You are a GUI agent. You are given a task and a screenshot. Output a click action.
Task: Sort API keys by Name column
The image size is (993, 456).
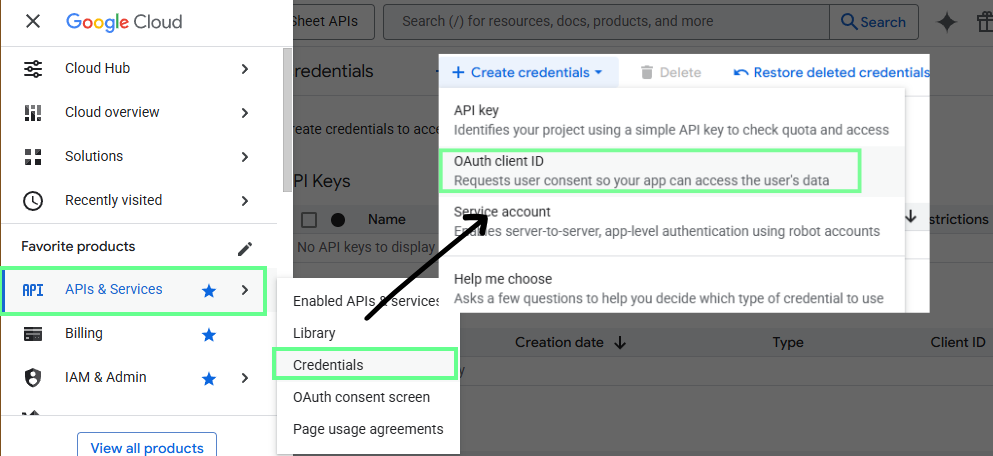387,220
